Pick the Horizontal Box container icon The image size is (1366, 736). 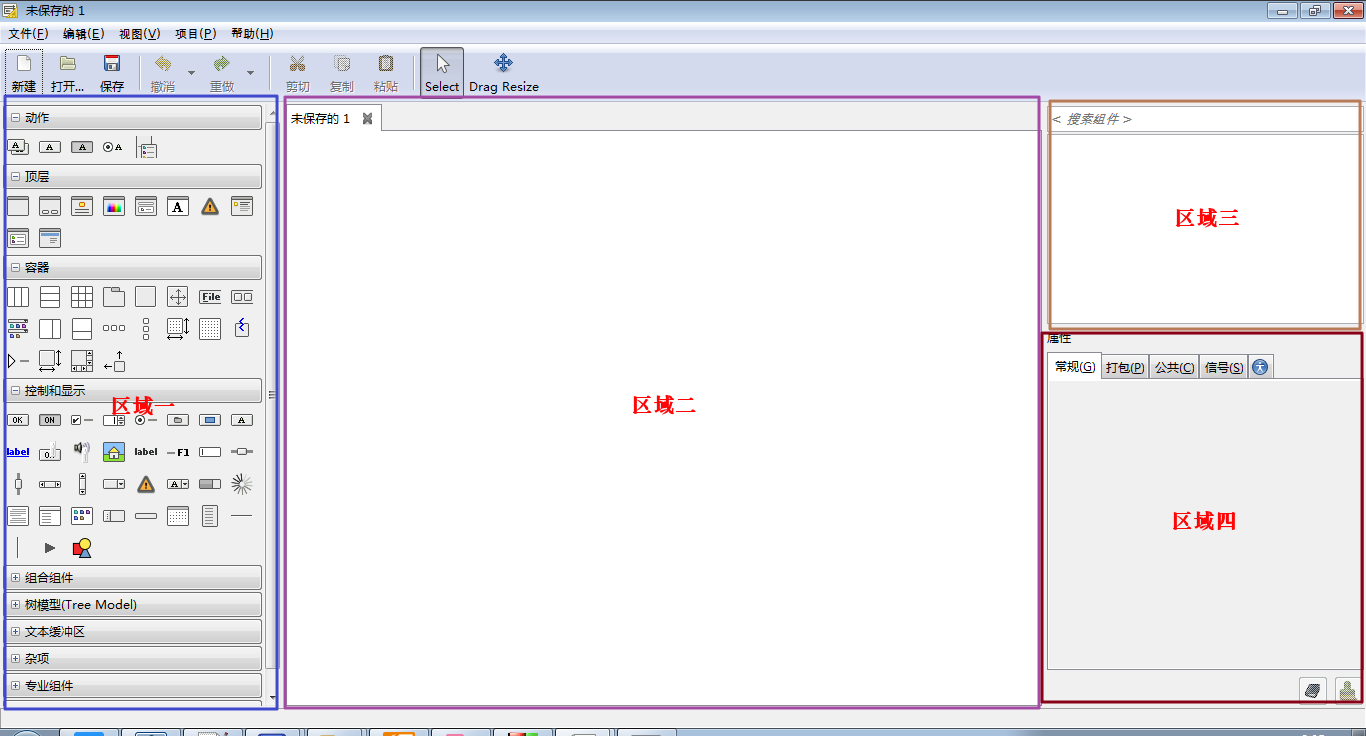tap(18, 297)
